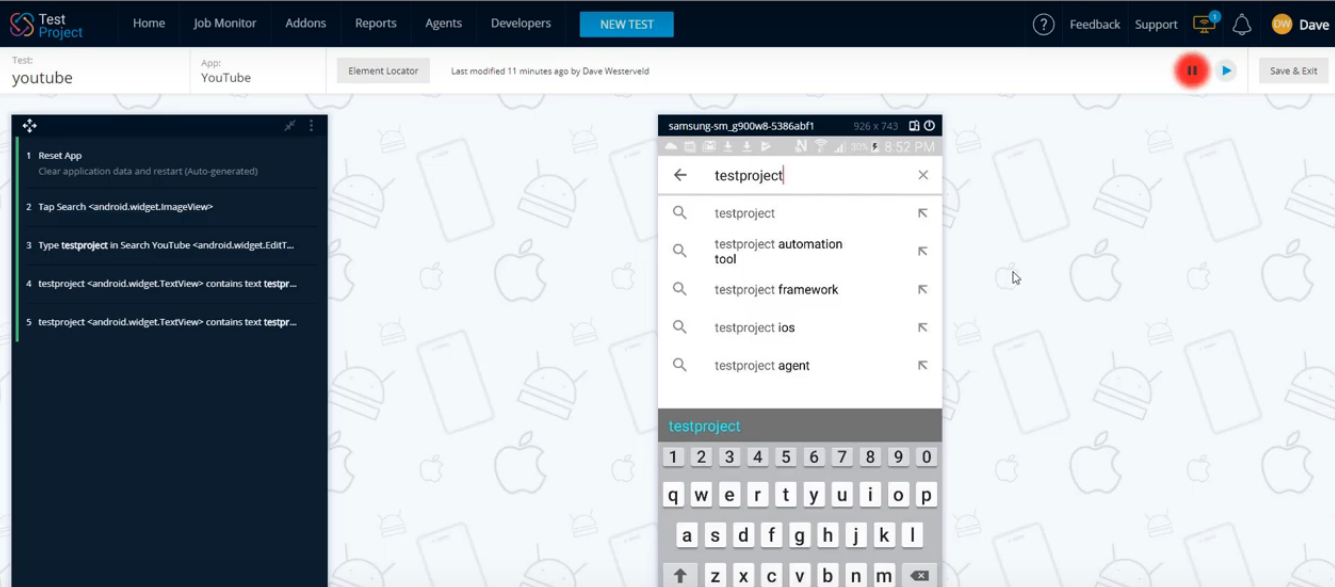Pause recording with the red button
1335x587 pixels.
click(x=1192, y=70)
